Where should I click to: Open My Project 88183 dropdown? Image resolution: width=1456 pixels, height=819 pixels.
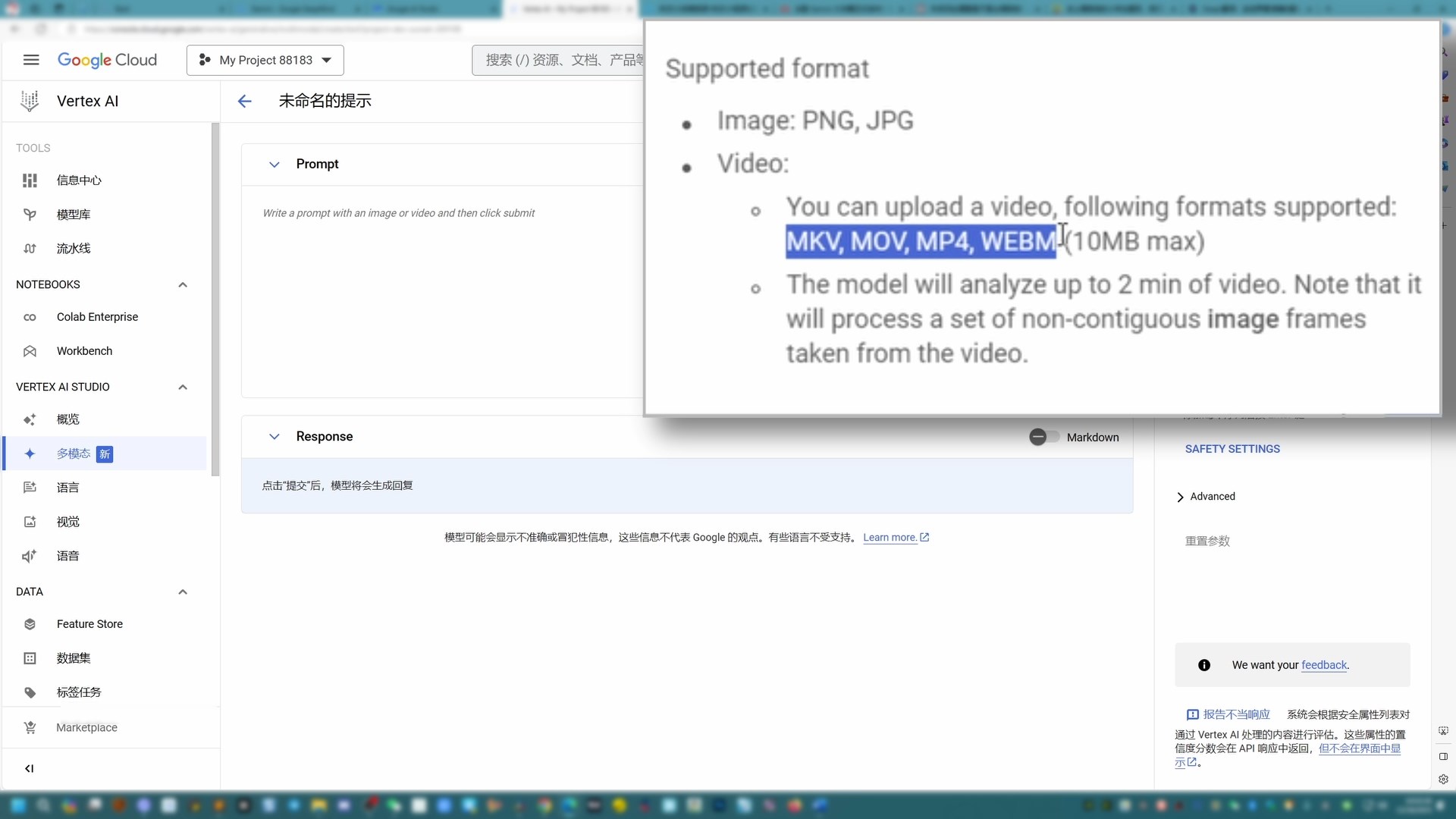[x=265, y=60]
